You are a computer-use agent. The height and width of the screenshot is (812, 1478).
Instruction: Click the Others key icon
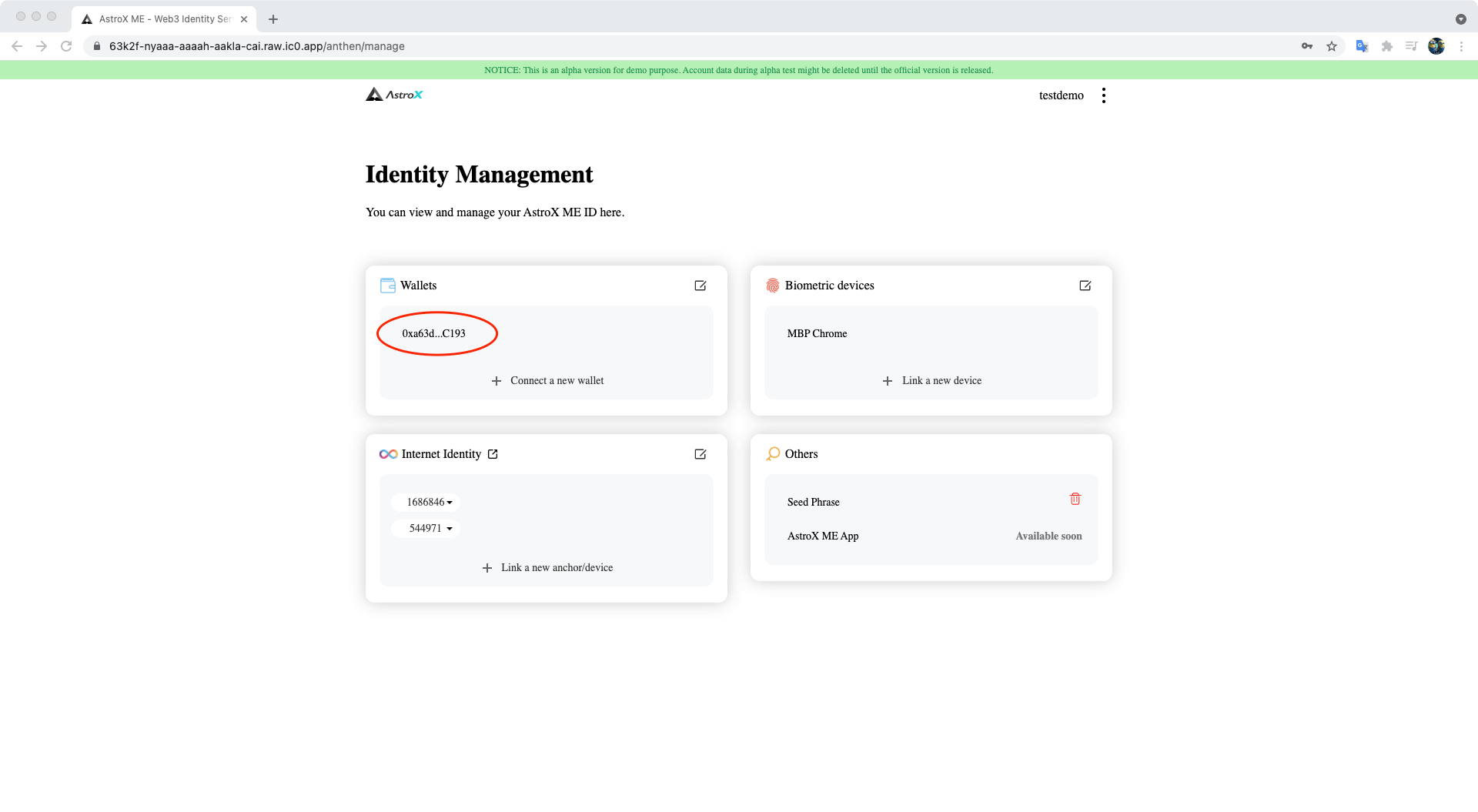pyautogui.click(x=773, y=454)
